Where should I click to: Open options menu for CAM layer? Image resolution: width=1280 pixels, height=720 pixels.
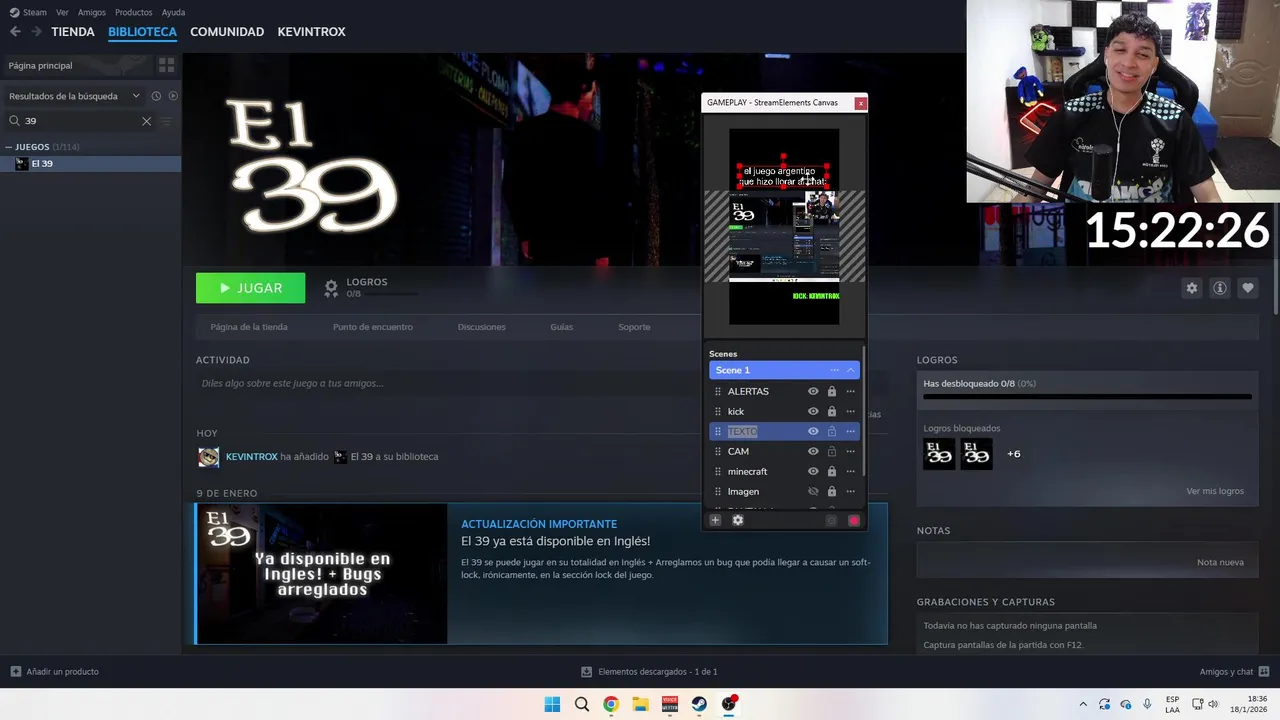[851, 451]
